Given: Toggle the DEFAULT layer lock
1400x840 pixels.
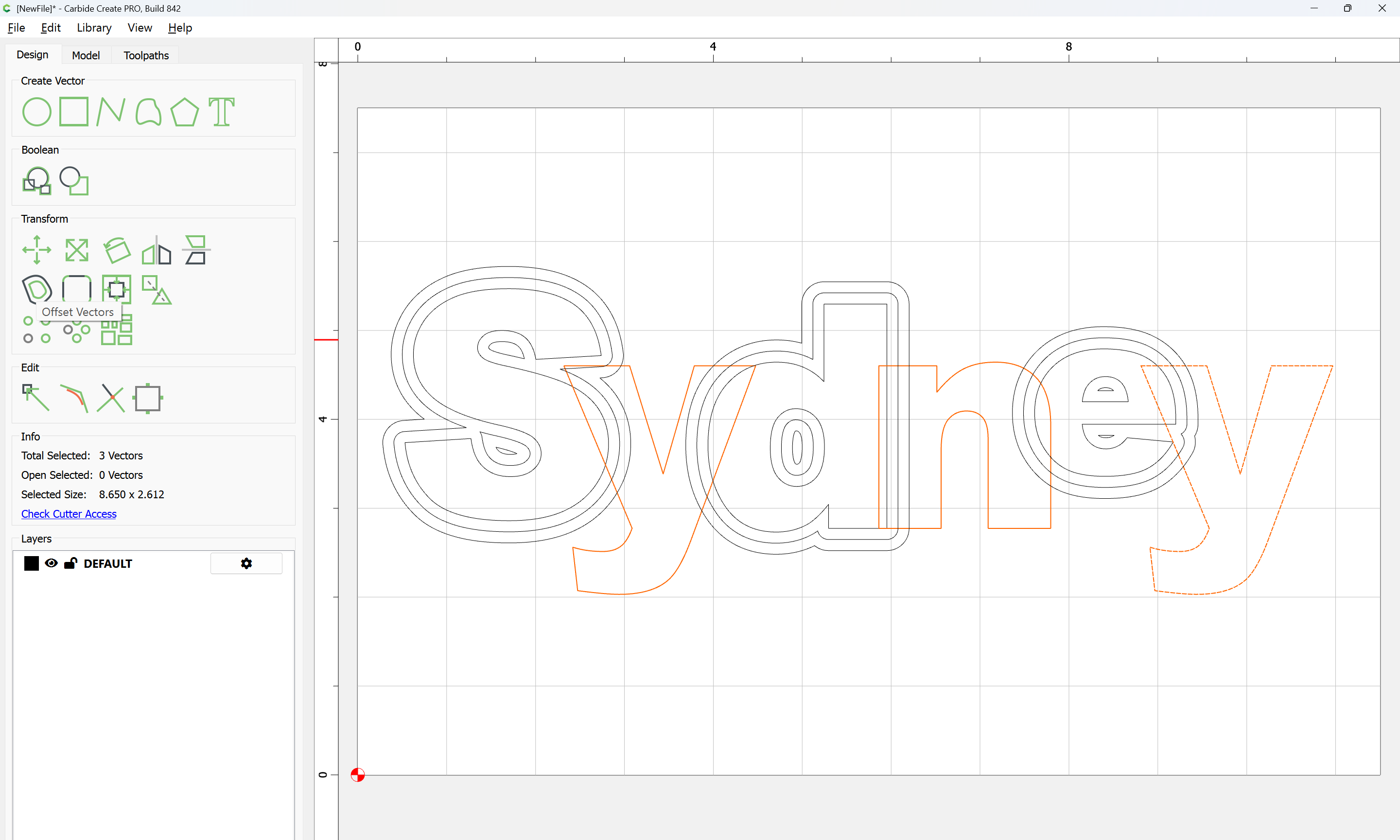Looking at the screenshot, I should click(x=71, y=563).
